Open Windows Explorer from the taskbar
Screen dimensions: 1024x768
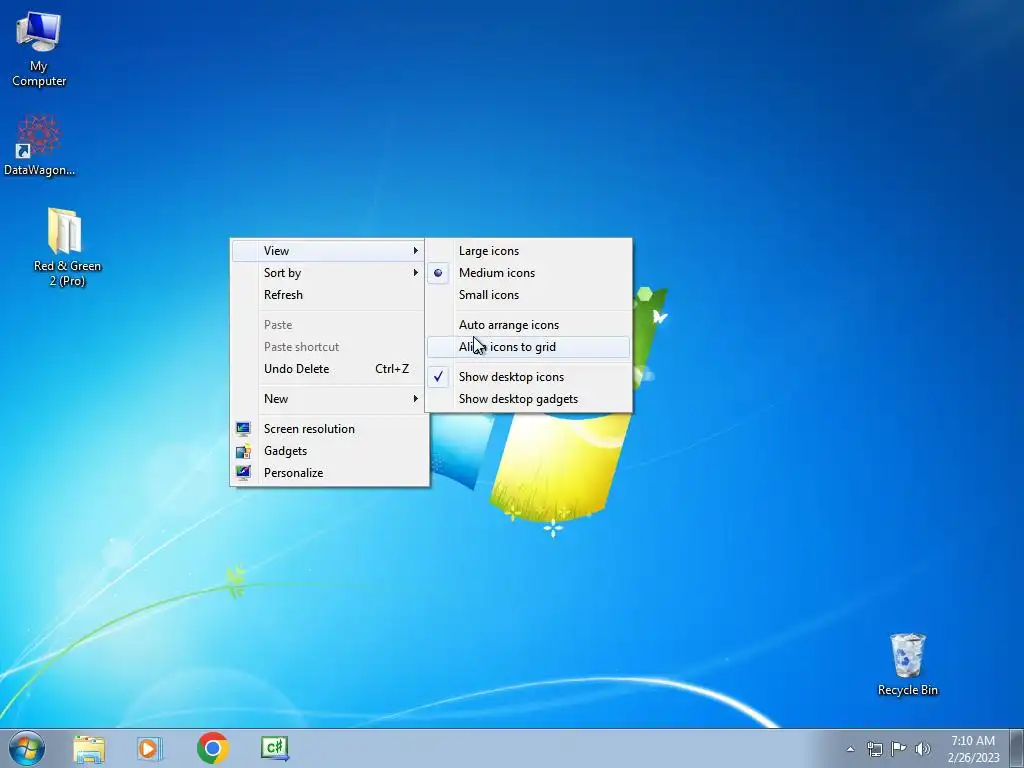(89, 748)
